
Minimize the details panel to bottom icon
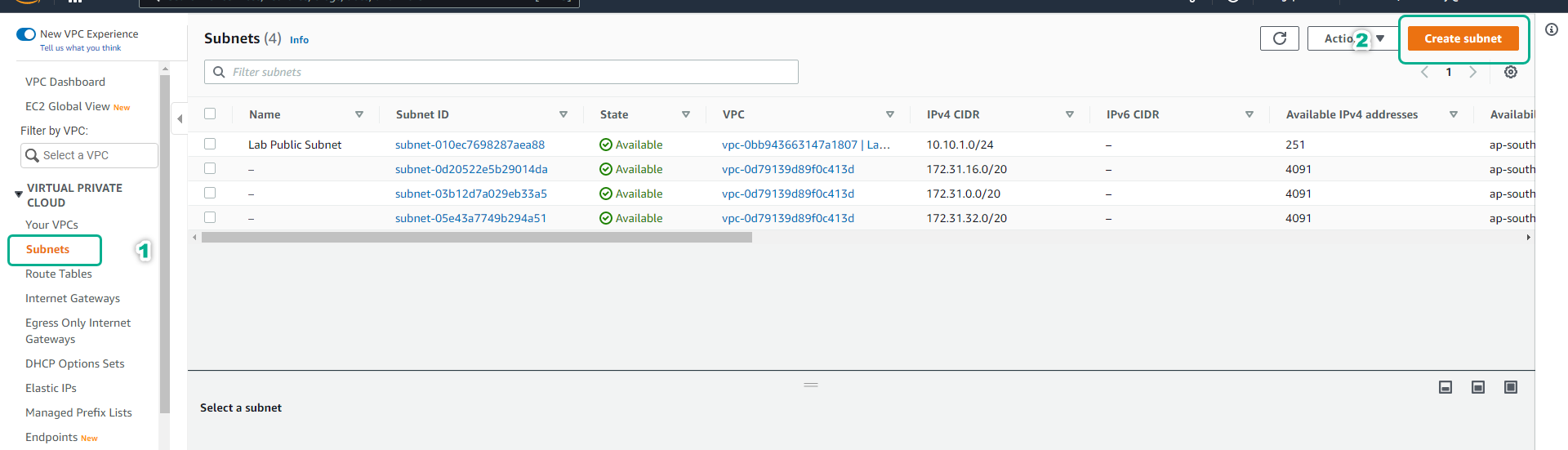point(1445,387)
